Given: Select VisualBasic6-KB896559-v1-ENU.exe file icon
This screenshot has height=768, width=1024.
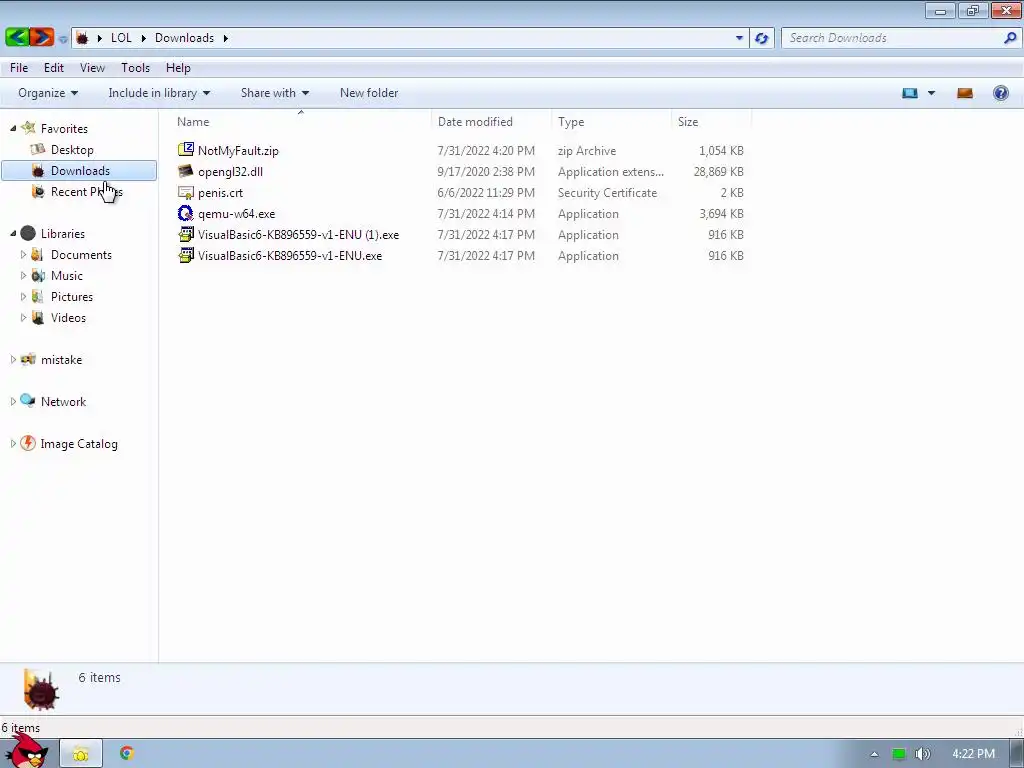Looking at the screenshot, I should [186, 255].
